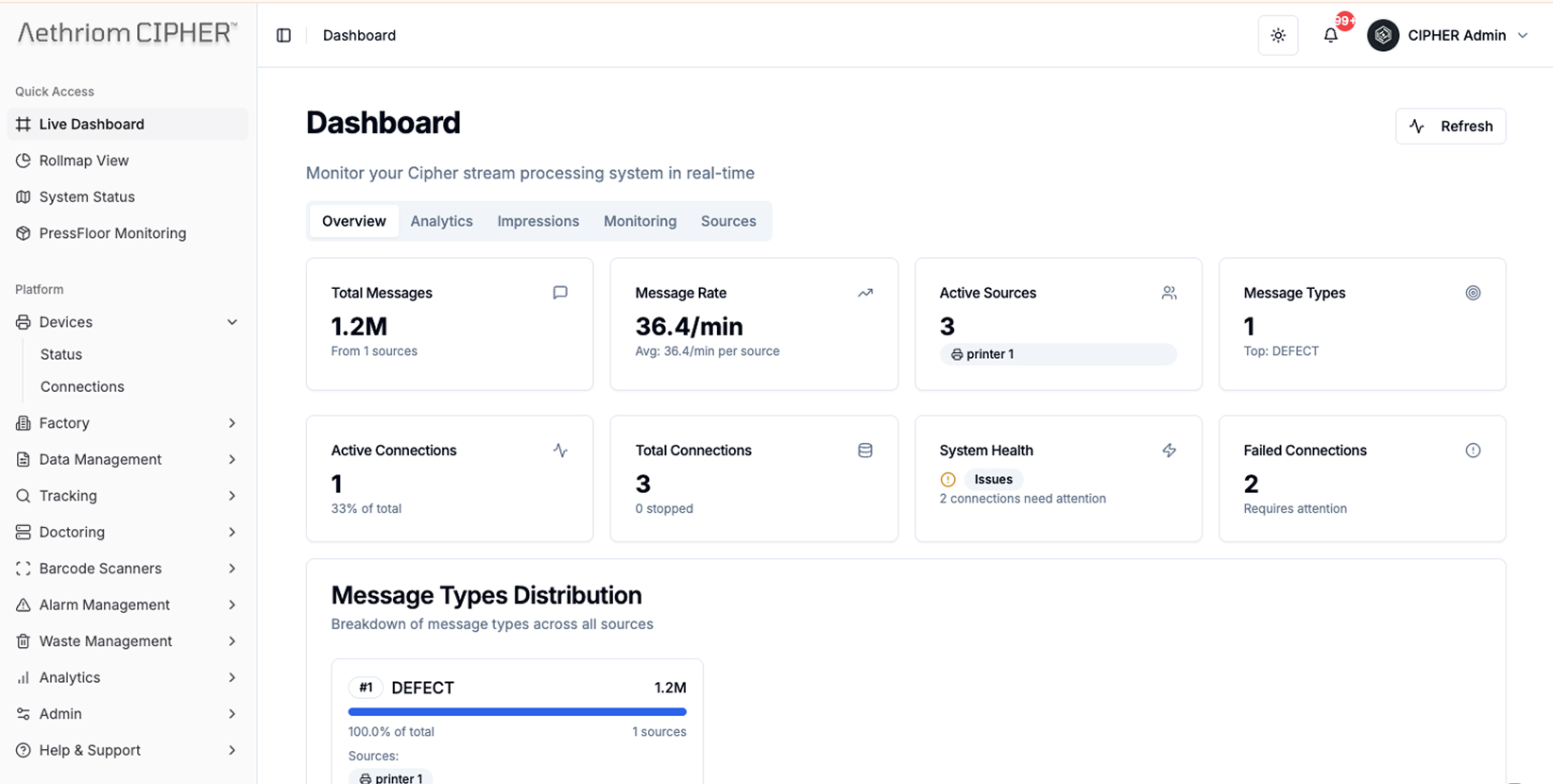Expand Barcode Scanners chevron
1553x784 pixels.
(232, 569)
